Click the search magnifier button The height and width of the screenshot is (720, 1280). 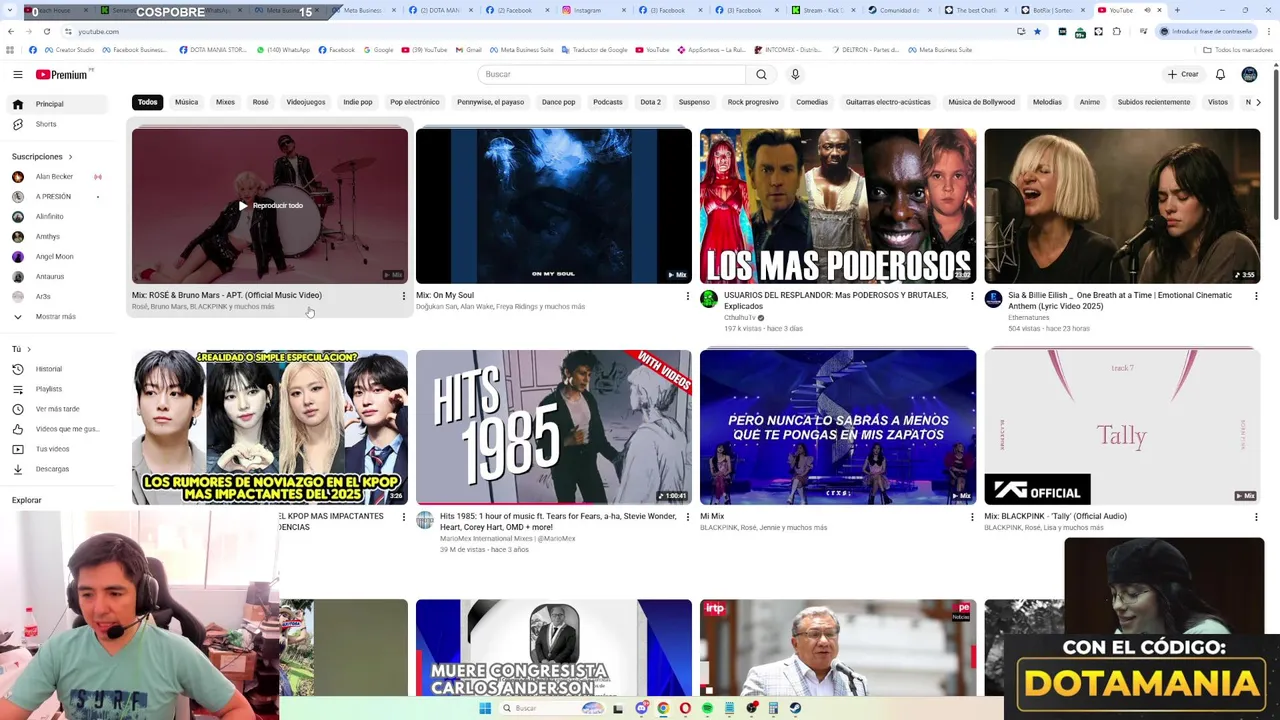coord(761,74)
